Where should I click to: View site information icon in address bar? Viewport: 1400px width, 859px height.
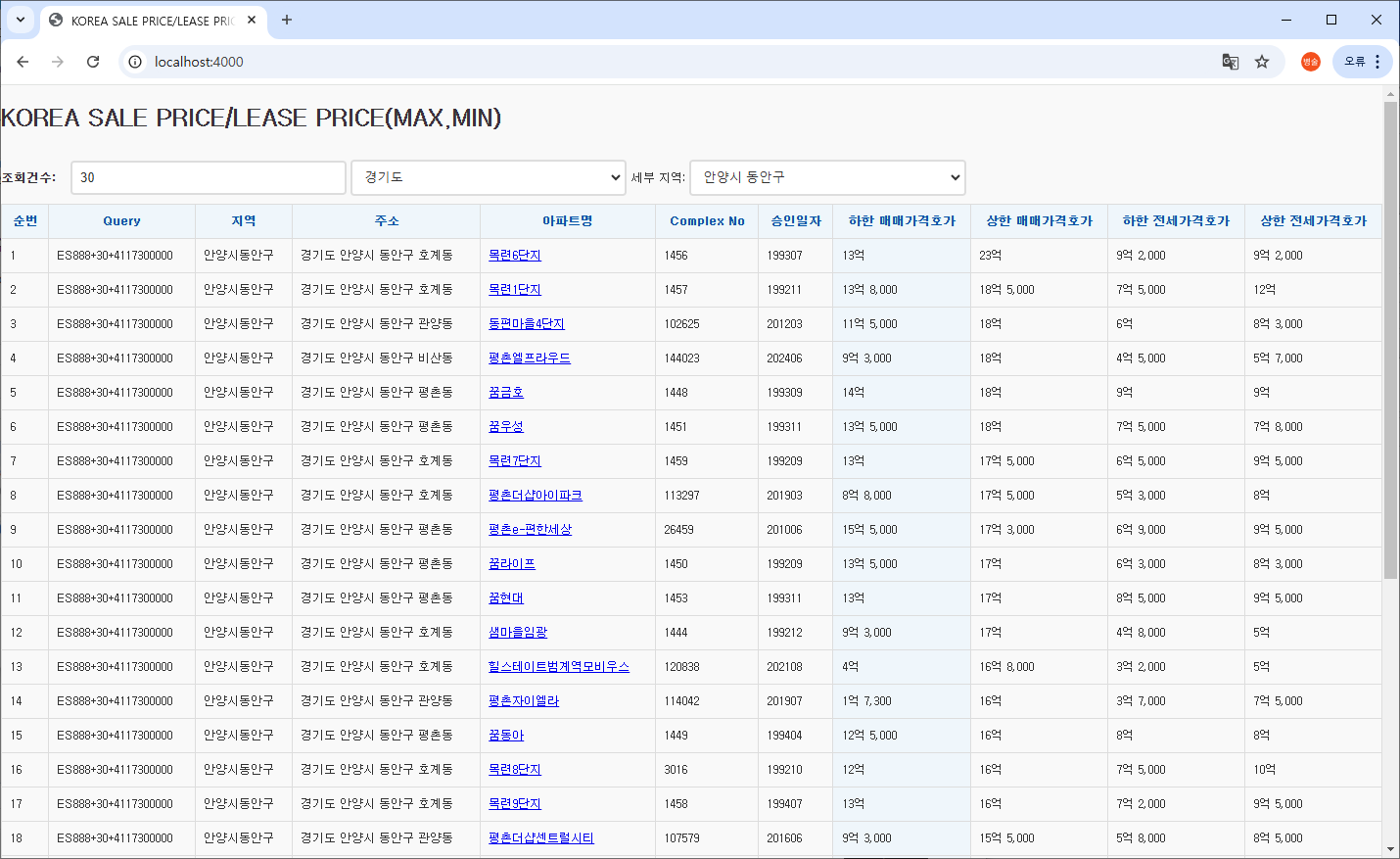coord(136,62)
